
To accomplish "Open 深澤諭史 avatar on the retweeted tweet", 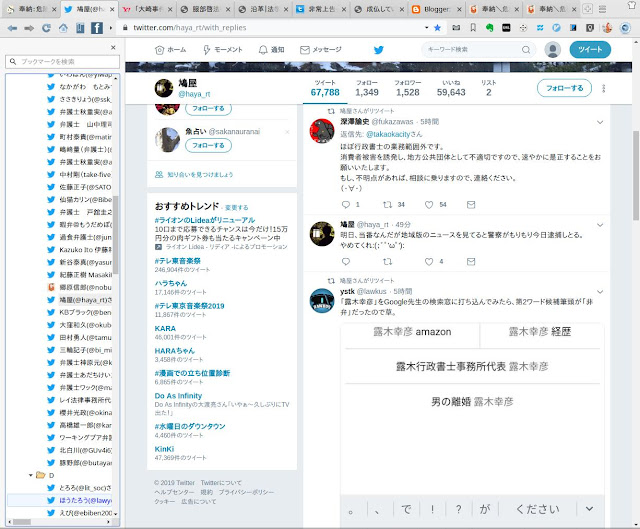I will pos(322,131).
